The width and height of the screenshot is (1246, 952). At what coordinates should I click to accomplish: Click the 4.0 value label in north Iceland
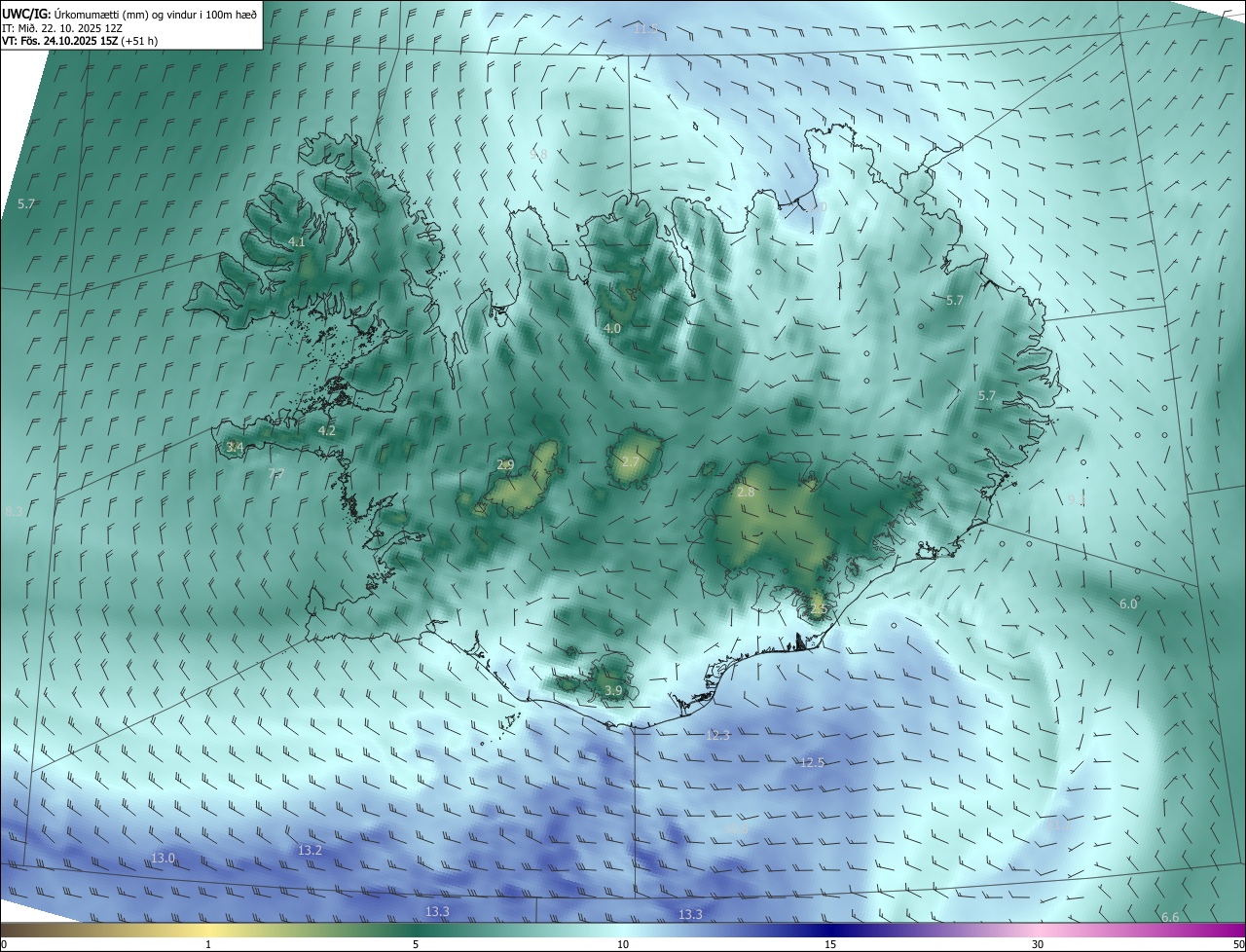[612, 329]
